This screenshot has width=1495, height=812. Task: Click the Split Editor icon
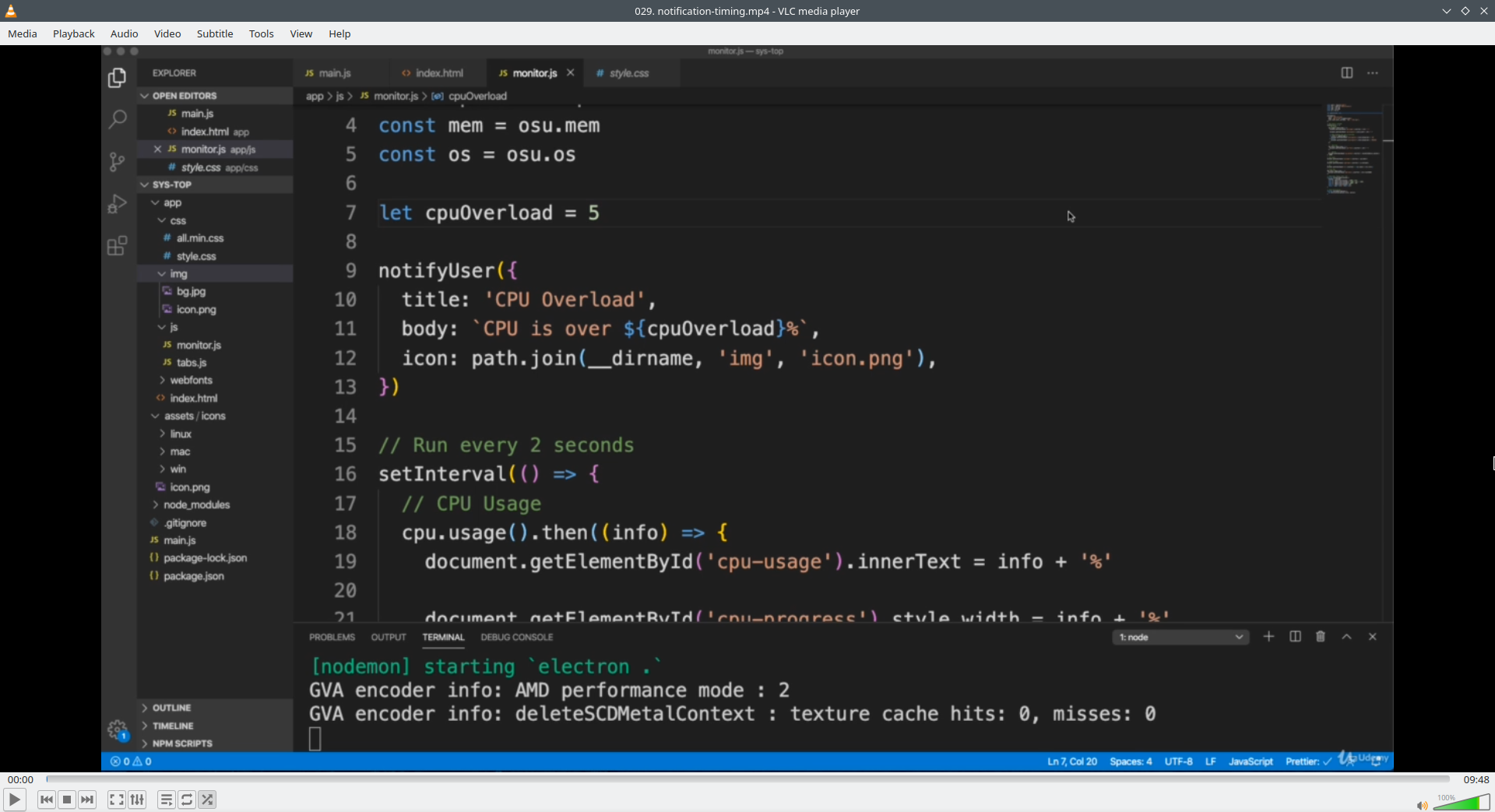tap(1347, 72)
